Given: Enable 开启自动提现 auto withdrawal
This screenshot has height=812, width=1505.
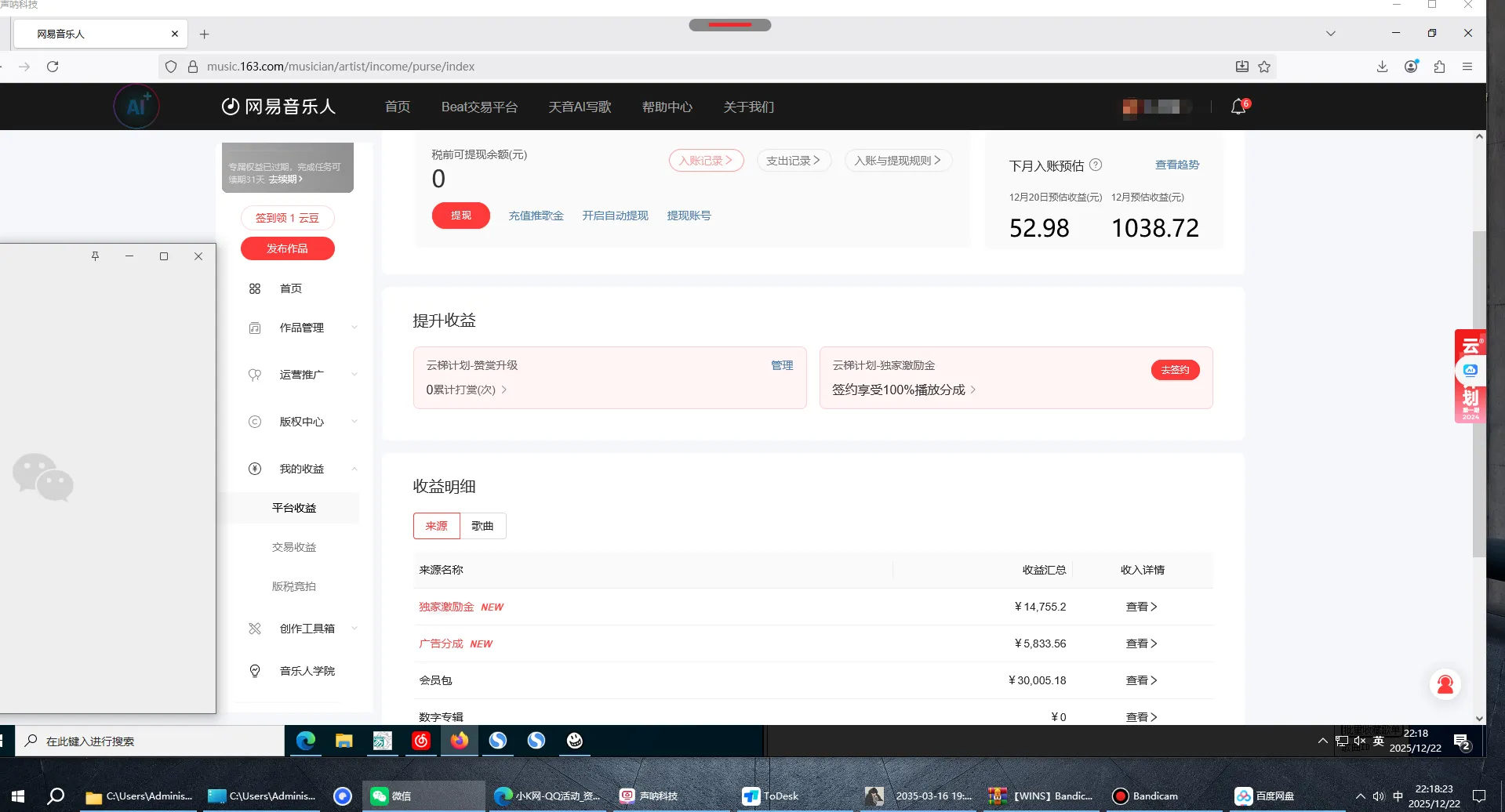Looking at the screenshot, I should tap(615, 216).
